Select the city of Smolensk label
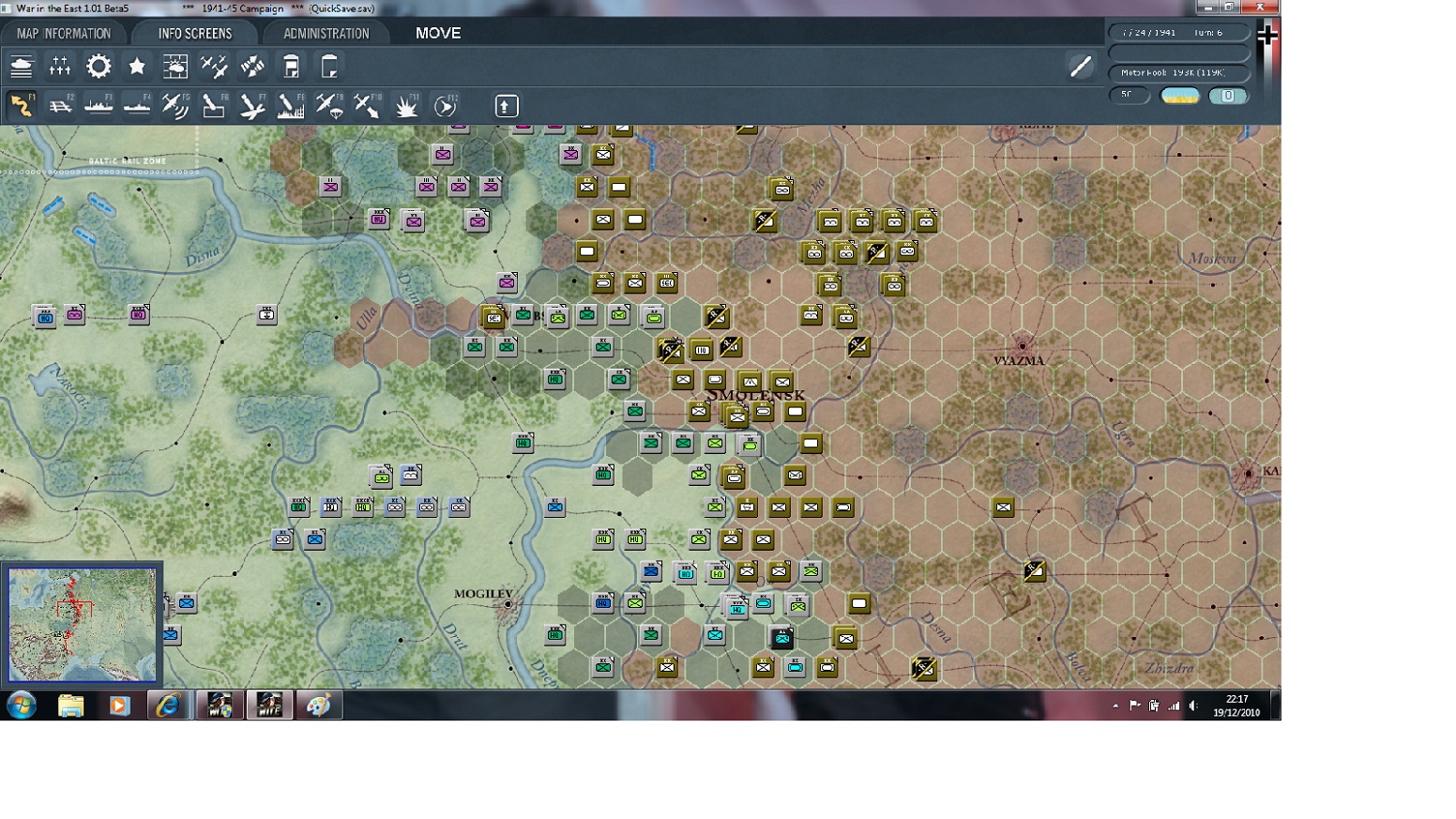This screenshot has height=819, width=1456. point(756,395)
